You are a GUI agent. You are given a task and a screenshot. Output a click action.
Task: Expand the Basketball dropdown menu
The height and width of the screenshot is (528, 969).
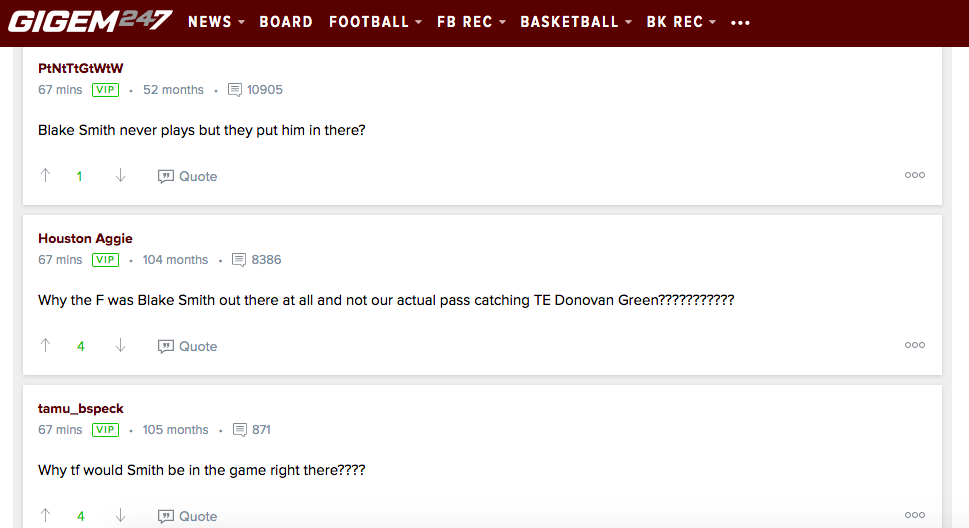pyautogui.click(x=576, y=22)
